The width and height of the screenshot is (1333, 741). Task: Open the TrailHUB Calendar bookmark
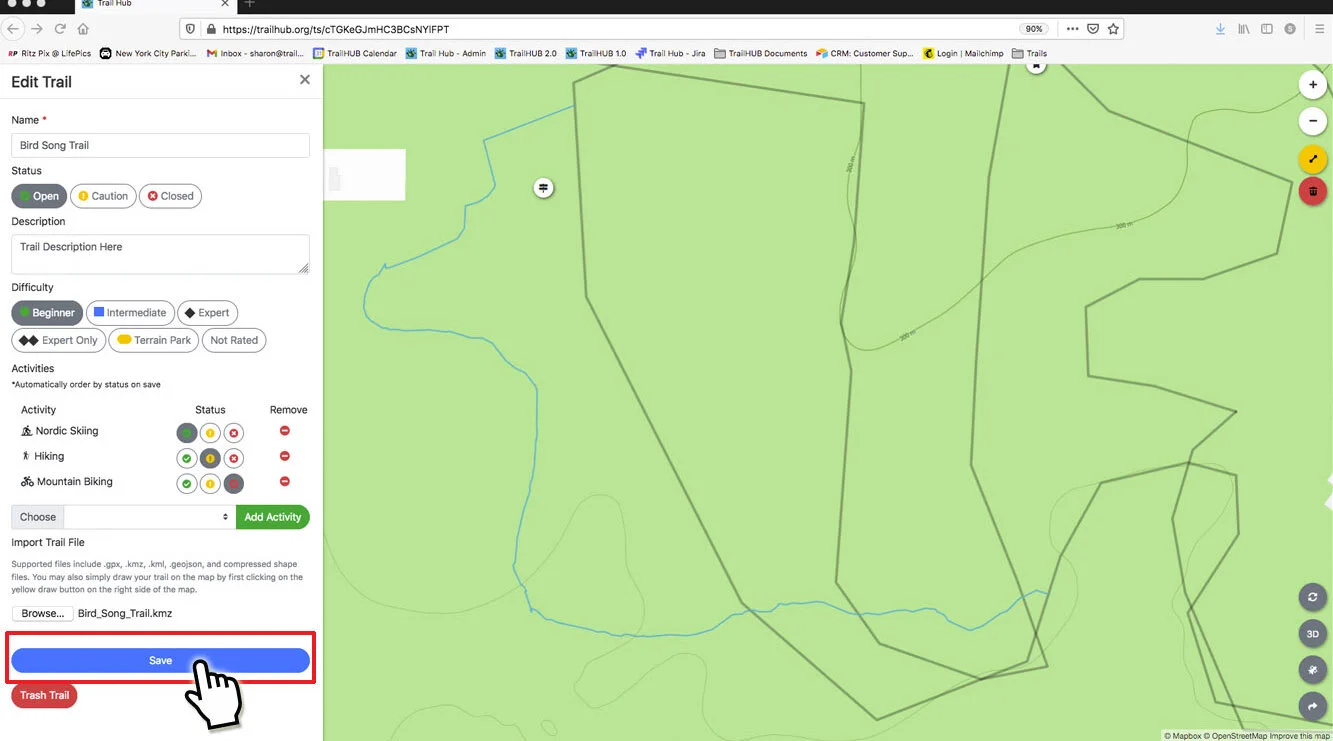(355, 53)
